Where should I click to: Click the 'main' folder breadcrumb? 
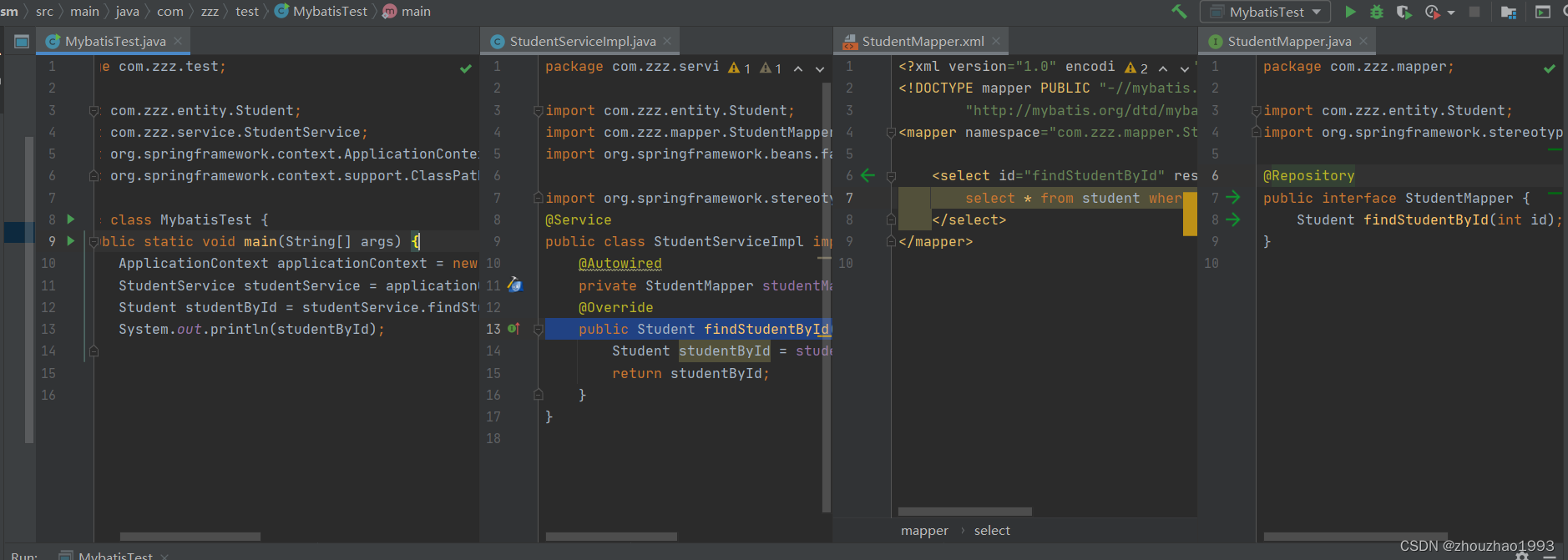coord(84,12)
